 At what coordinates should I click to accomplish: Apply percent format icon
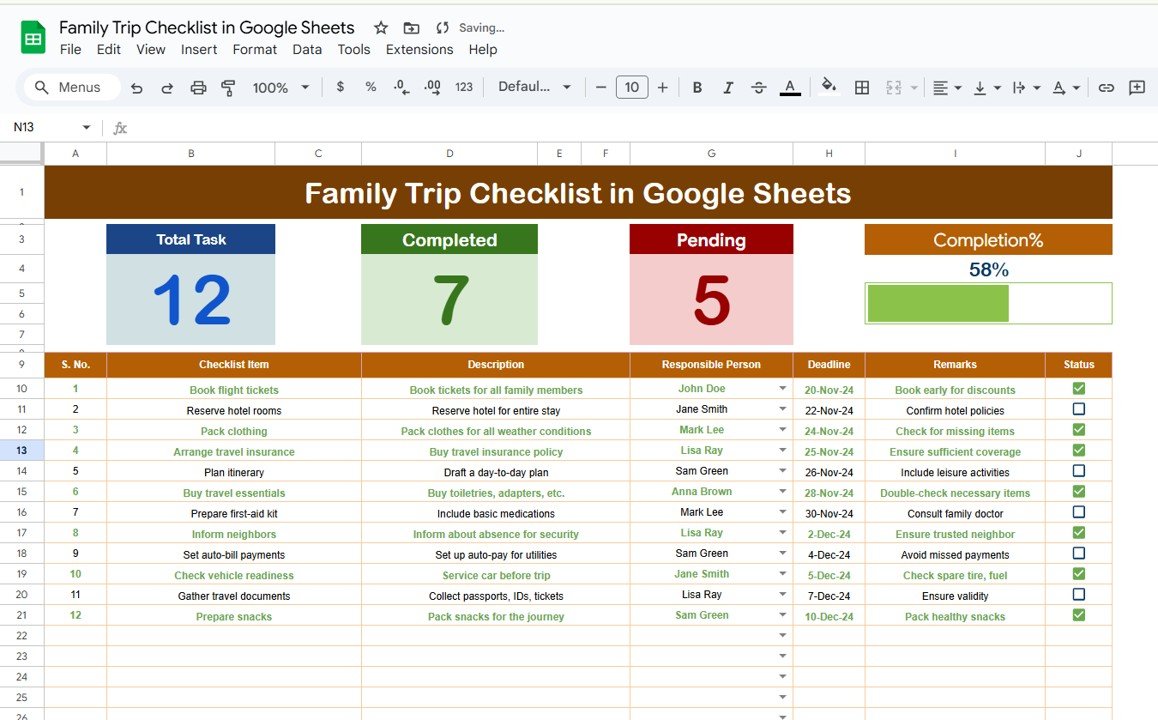(x=371, y=86)
